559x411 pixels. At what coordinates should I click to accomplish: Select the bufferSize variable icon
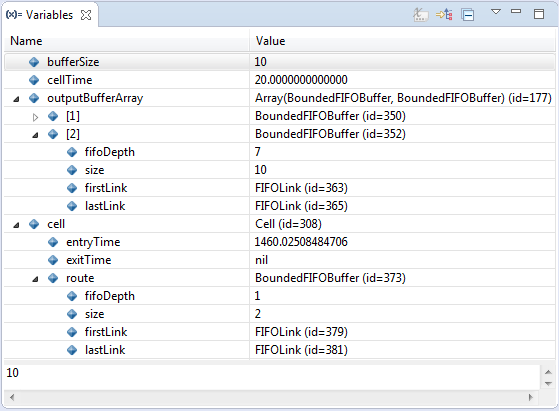[34, 62]
